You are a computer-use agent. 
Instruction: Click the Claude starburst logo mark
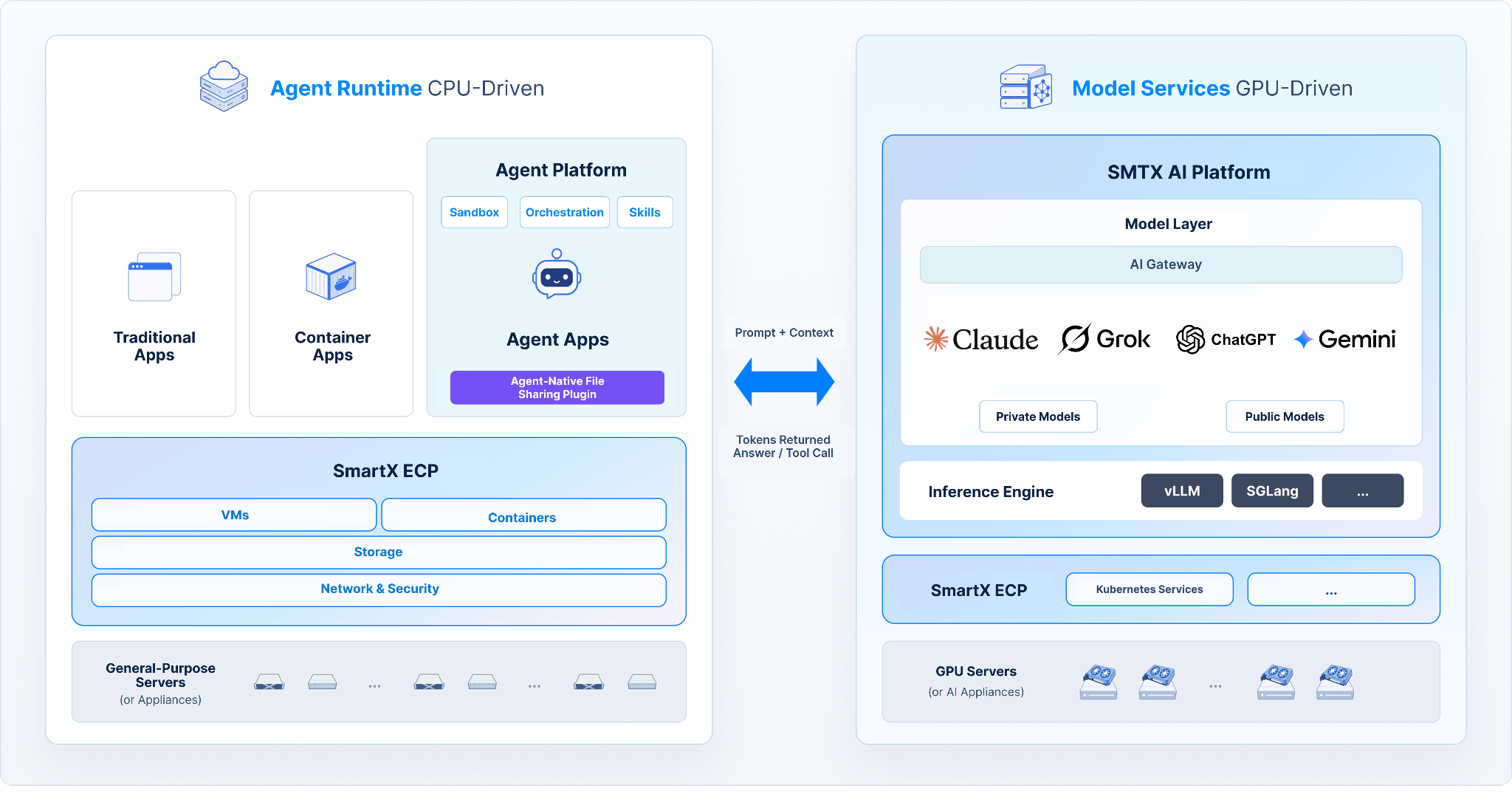pyautogui.click(x=936, y=339)
